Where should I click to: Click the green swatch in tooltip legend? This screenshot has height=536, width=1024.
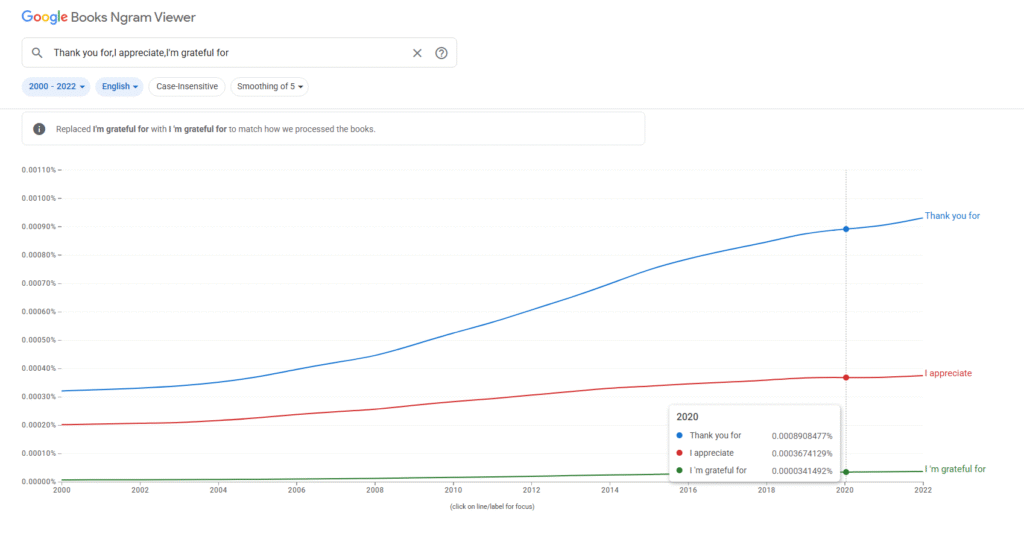tap(679, 470)
